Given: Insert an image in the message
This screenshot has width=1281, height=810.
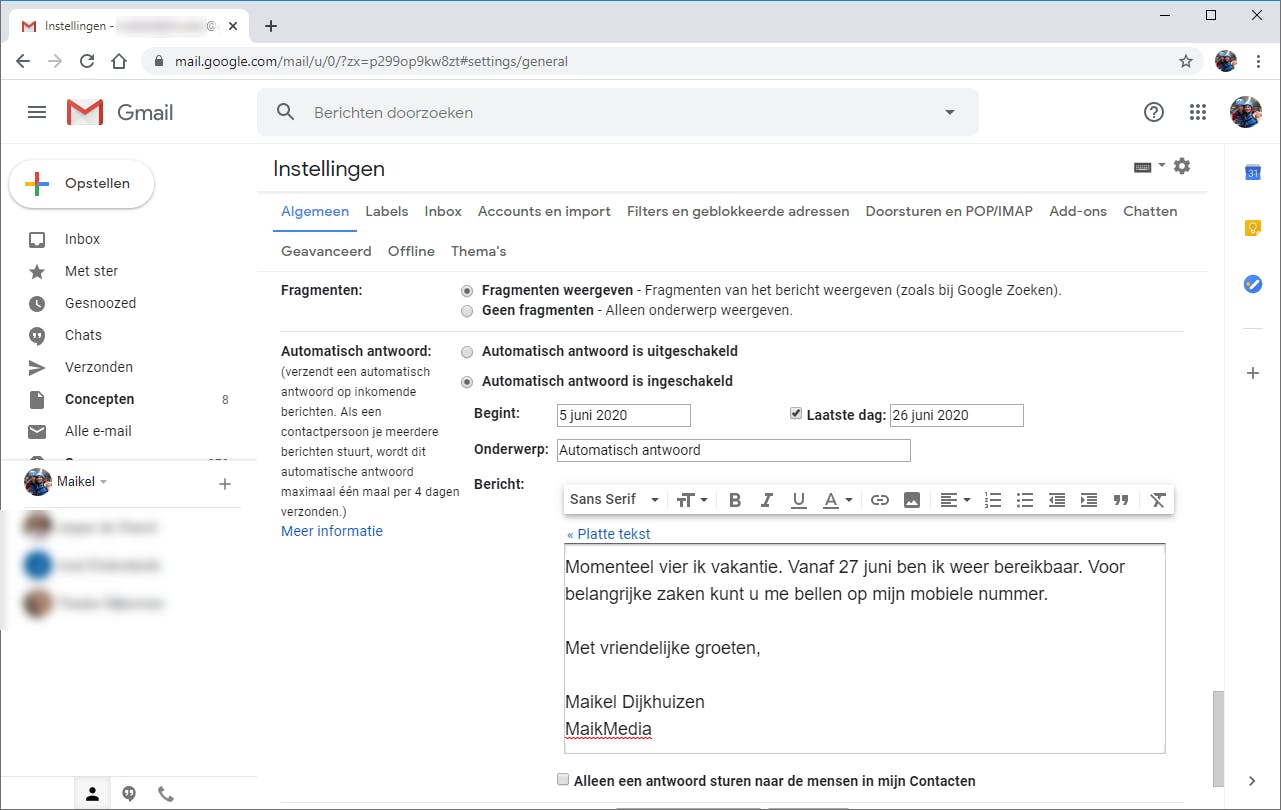Looking at the screenshot, I should pyautogui.click(x=912, y=500).
